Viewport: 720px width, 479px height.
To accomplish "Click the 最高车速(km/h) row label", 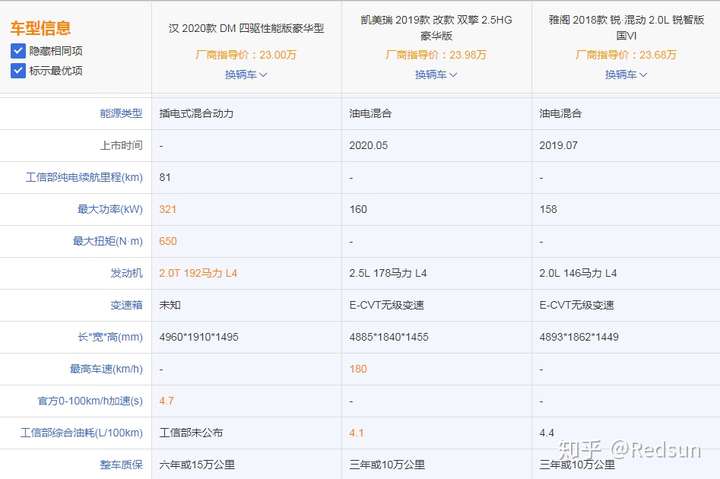I will (106, 369).
